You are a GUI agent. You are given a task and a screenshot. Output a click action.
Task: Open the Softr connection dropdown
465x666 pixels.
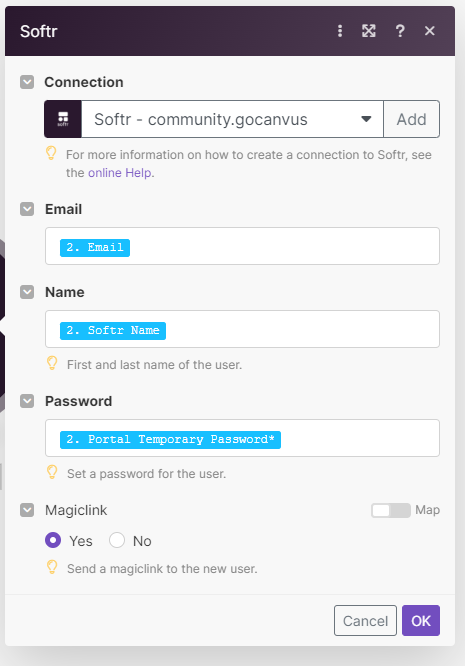(x=232, y=119)
